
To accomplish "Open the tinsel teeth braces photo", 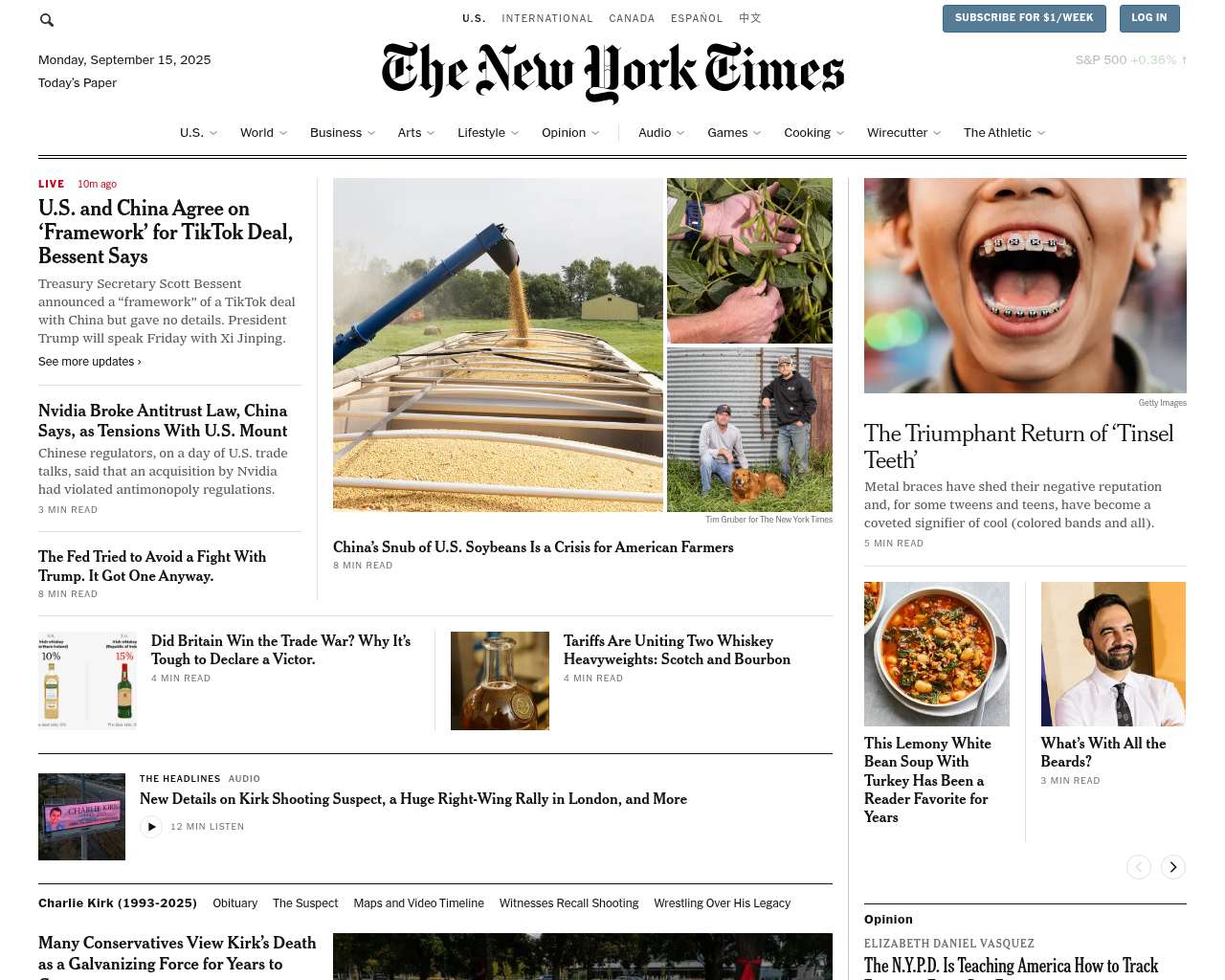I will 1025,285.
